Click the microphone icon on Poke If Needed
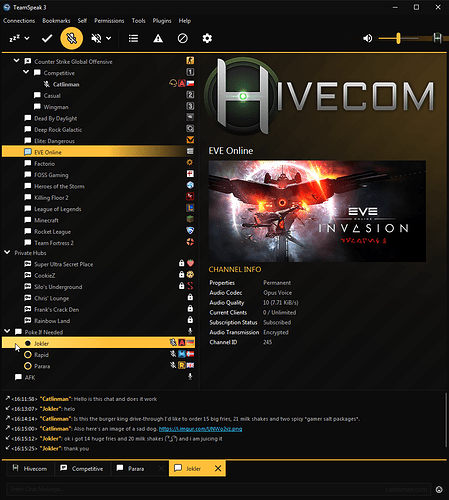 pos(190,331)
